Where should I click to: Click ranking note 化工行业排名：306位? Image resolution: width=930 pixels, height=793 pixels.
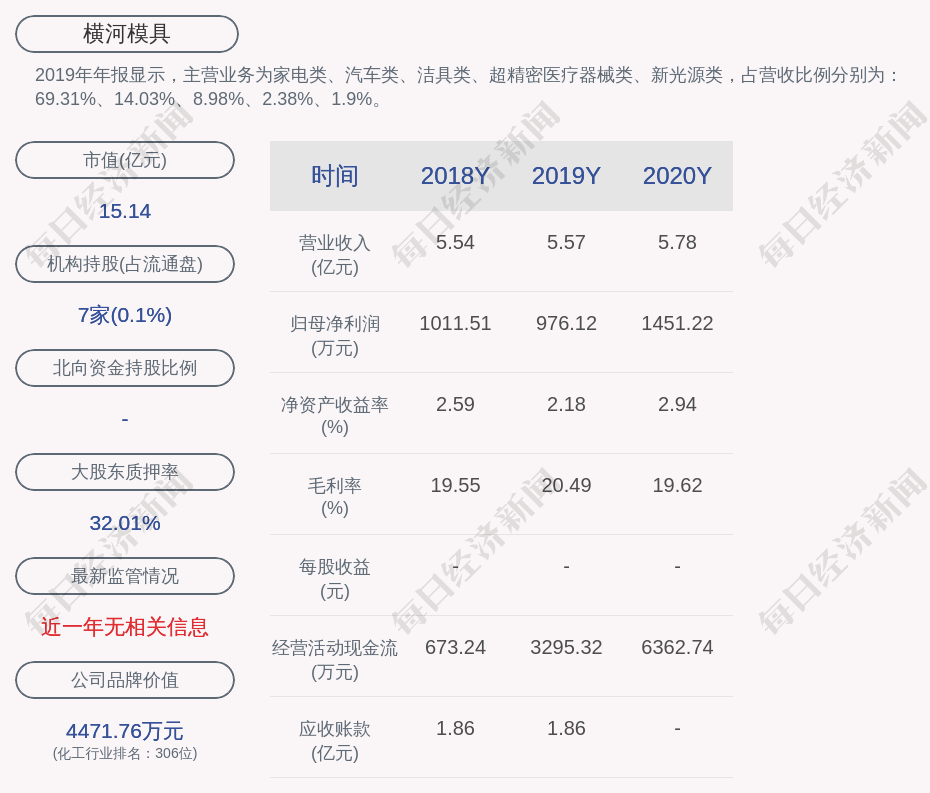[x=125, y=753]
